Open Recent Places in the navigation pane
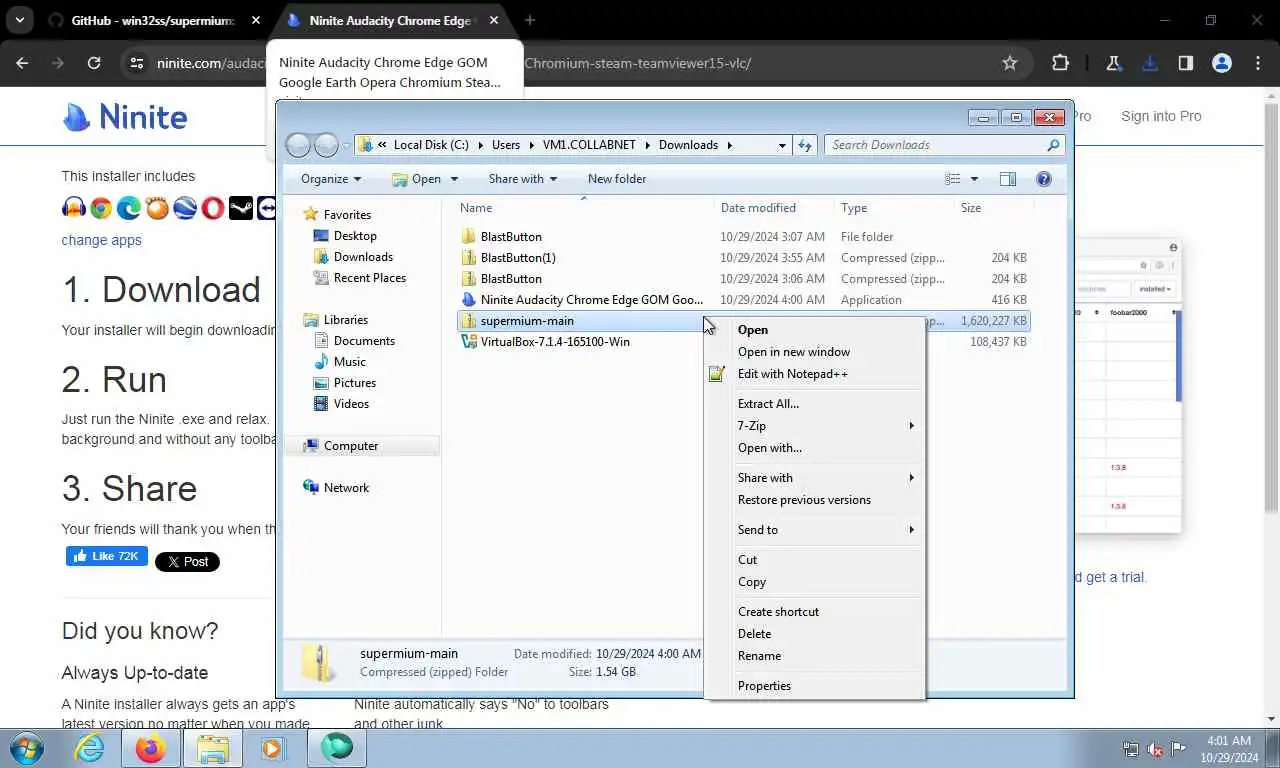 [370, 278]
